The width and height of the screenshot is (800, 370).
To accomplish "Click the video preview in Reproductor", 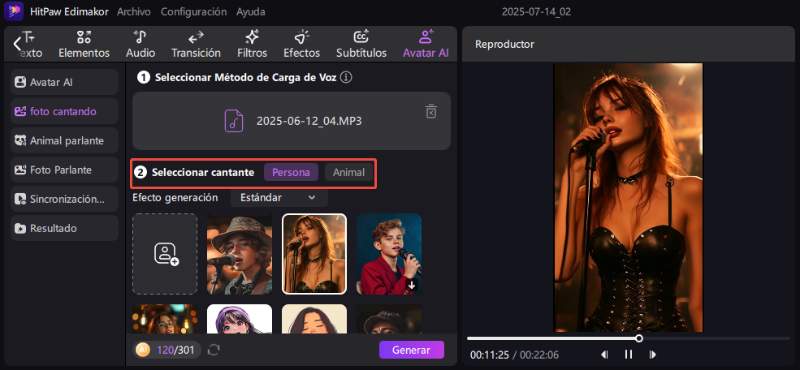I will point(629,198).
